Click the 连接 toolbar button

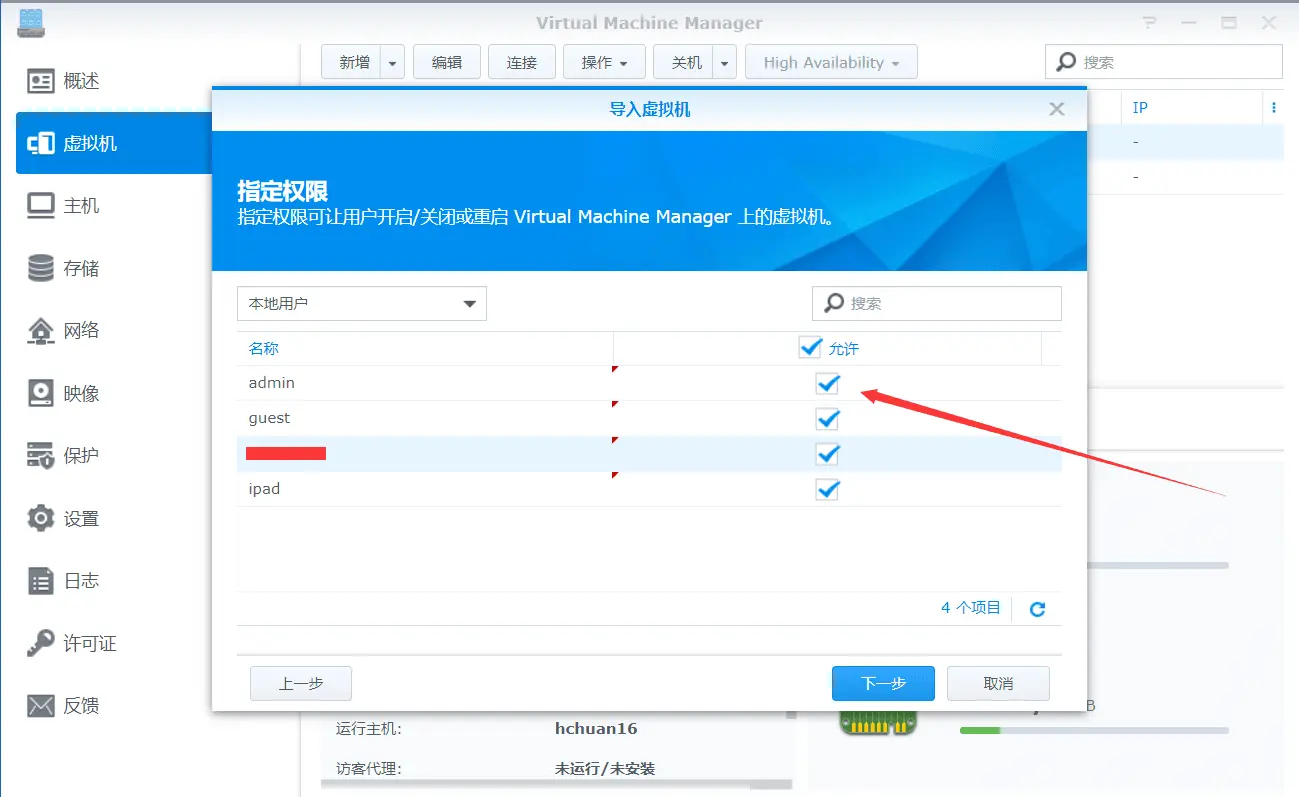pos(521,62)
